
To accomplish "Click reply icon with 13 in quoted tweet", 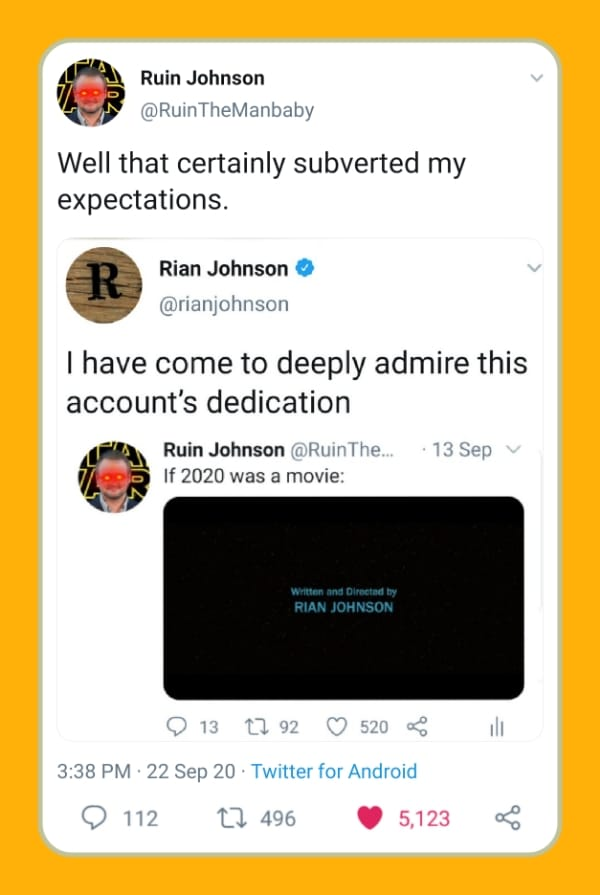I will [176, 727].
